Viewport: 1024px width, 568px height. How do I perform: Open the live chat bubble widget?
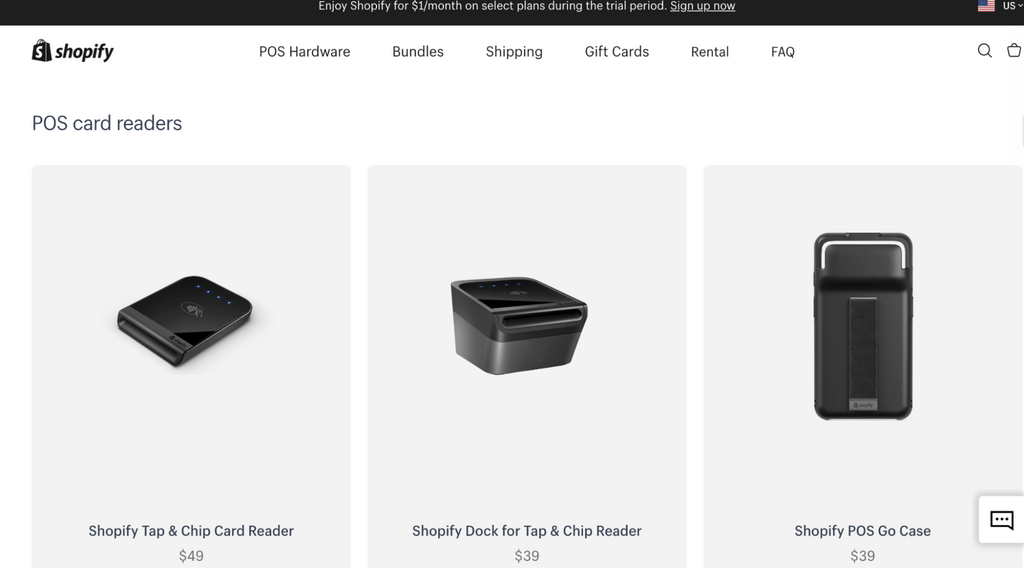[x=1001, y=520]
